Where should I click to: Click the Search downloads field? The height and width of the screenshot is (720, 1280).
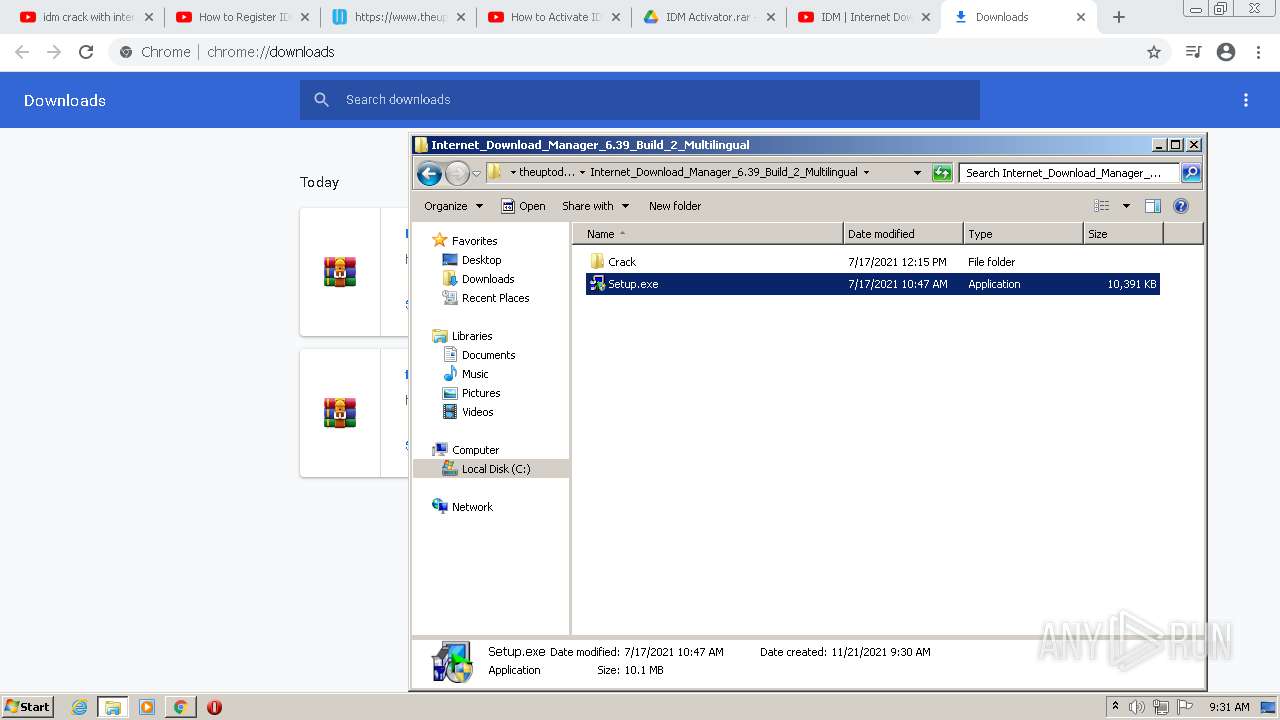640,100
